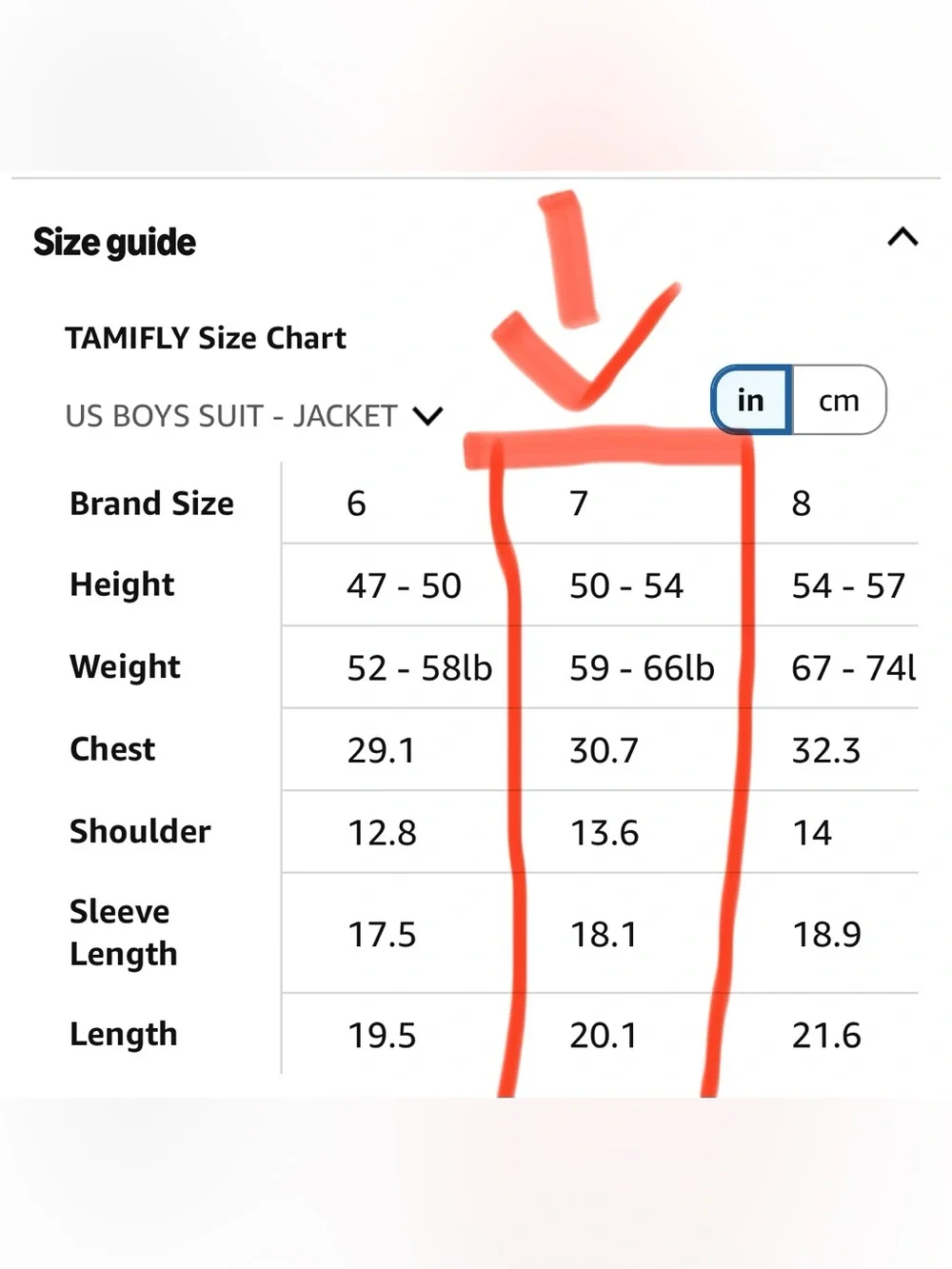Click the Chest value 30.7
Viewport: 952px width, 1269px height.
(x=604, y=751)
